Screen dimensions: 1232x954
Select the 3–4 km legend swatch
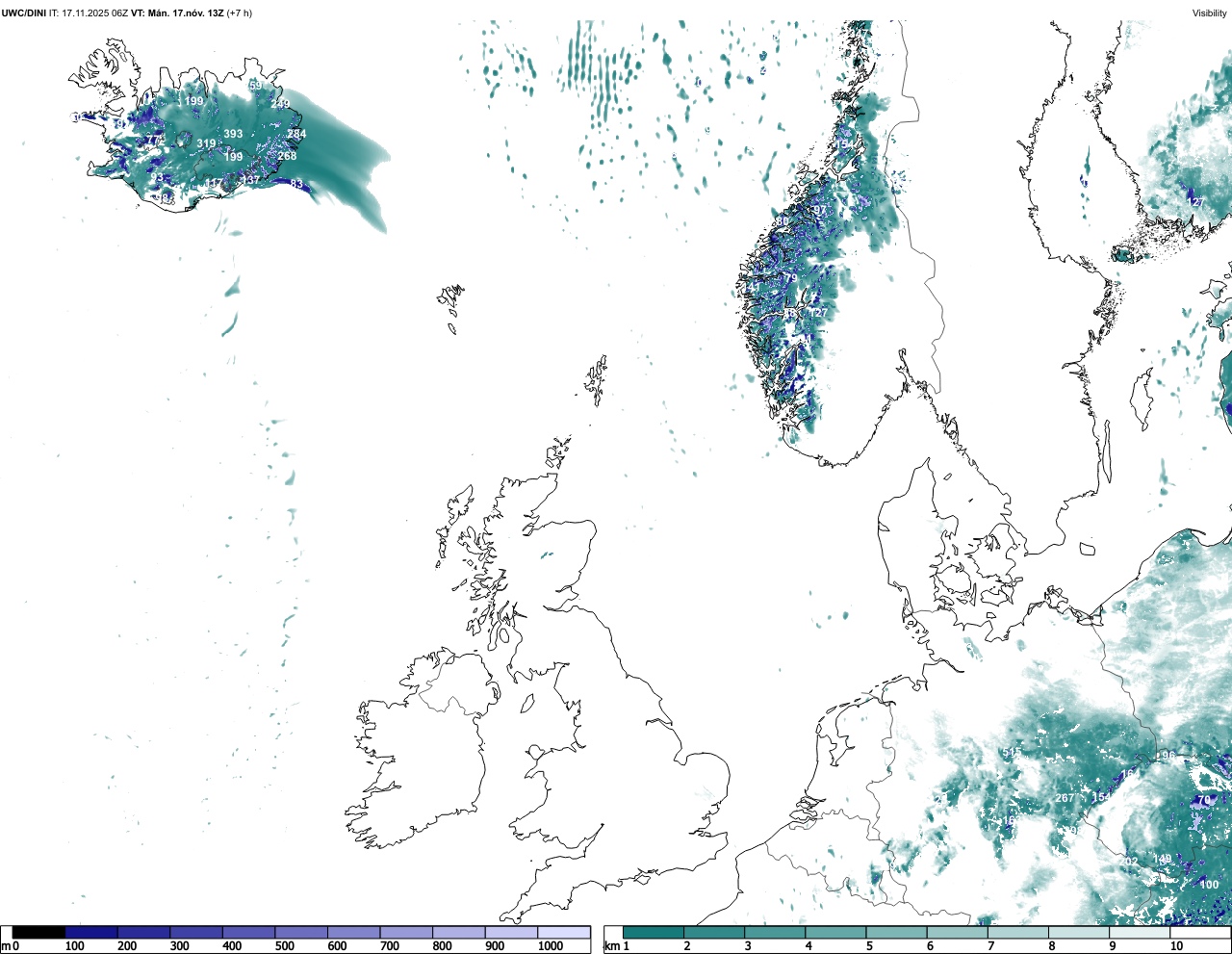click(x=775, y=933)
